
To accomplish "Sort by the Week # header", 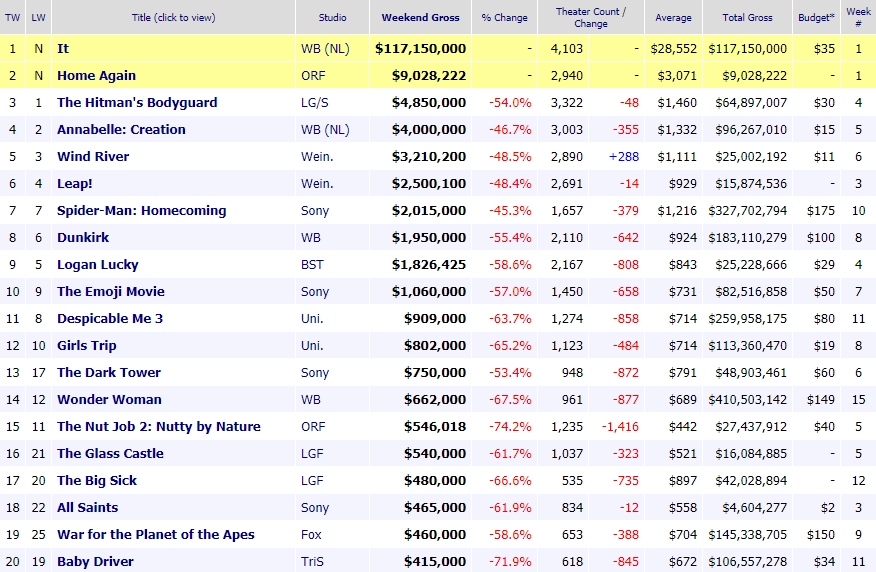I will 858,17.
